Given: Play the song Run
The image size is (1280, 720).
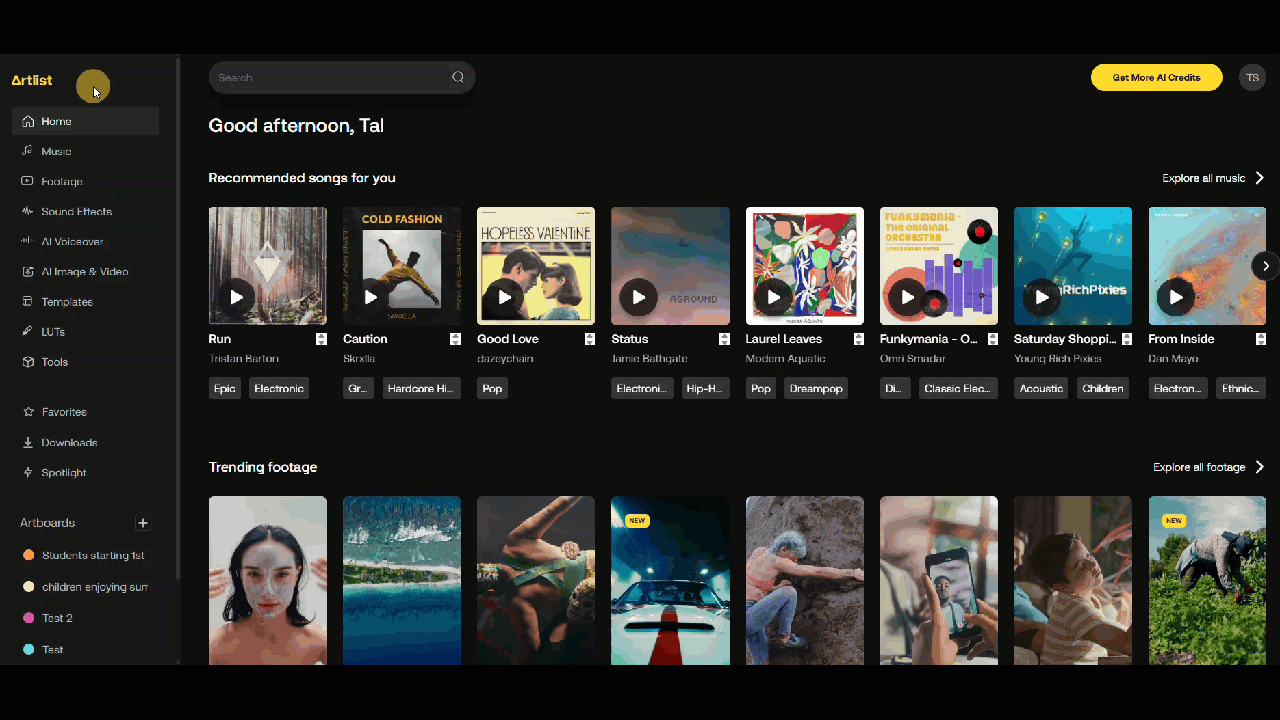Looking at the screenshot, I should click(x=237, y=297).
